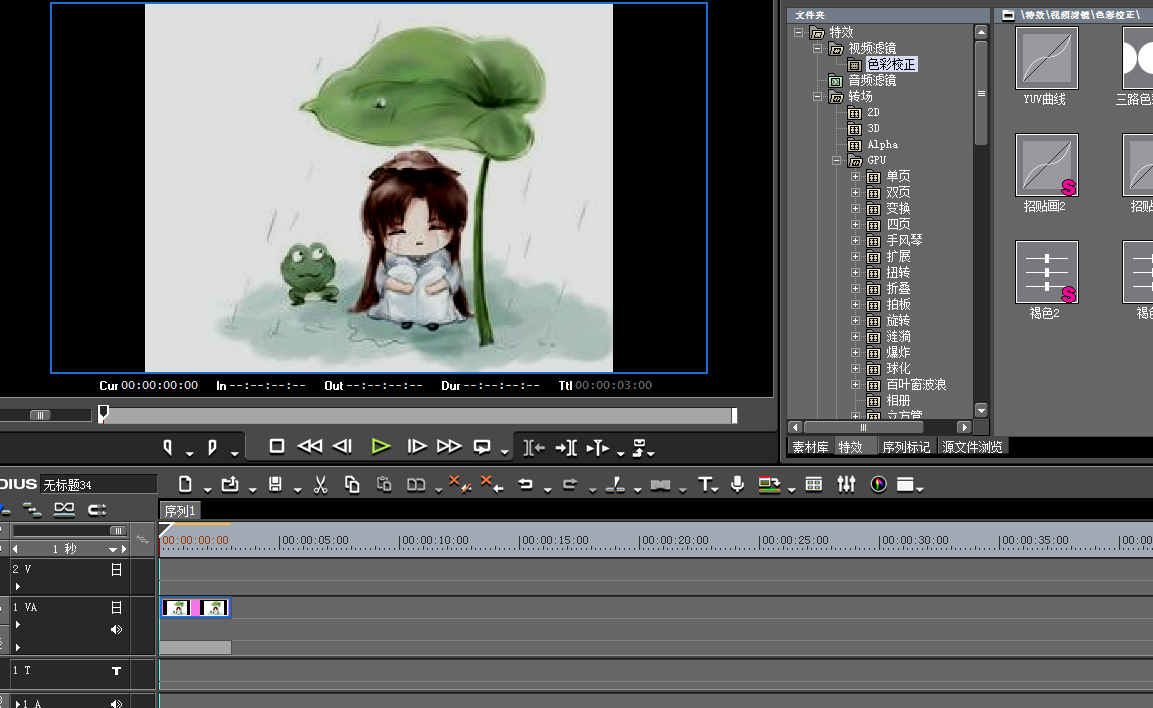Switch to the 素材库 tab
The height and width of the screenshot is (708, 1153).
(810, 447)
